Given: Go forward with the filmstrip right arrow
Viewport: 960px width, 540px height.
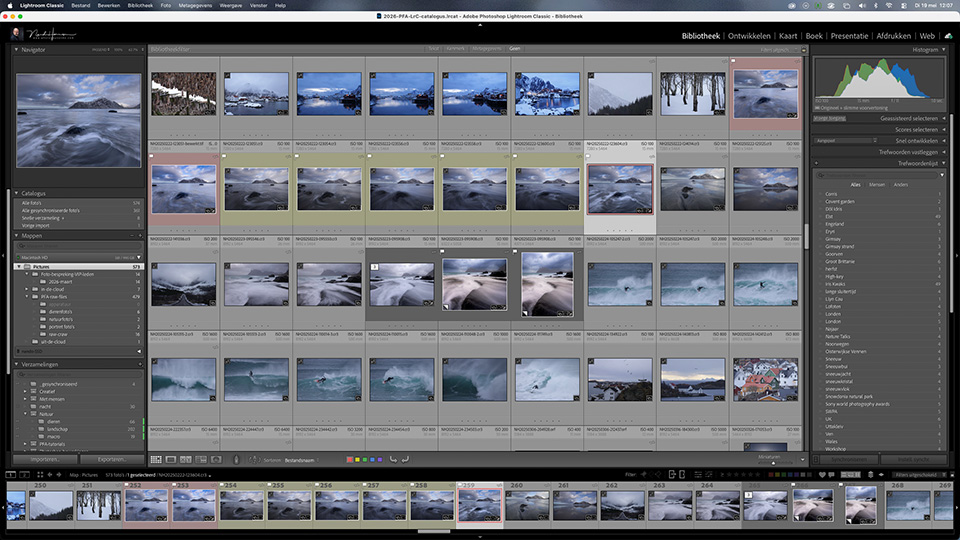Looking at the screenshot, I should (x=59, y=474).
